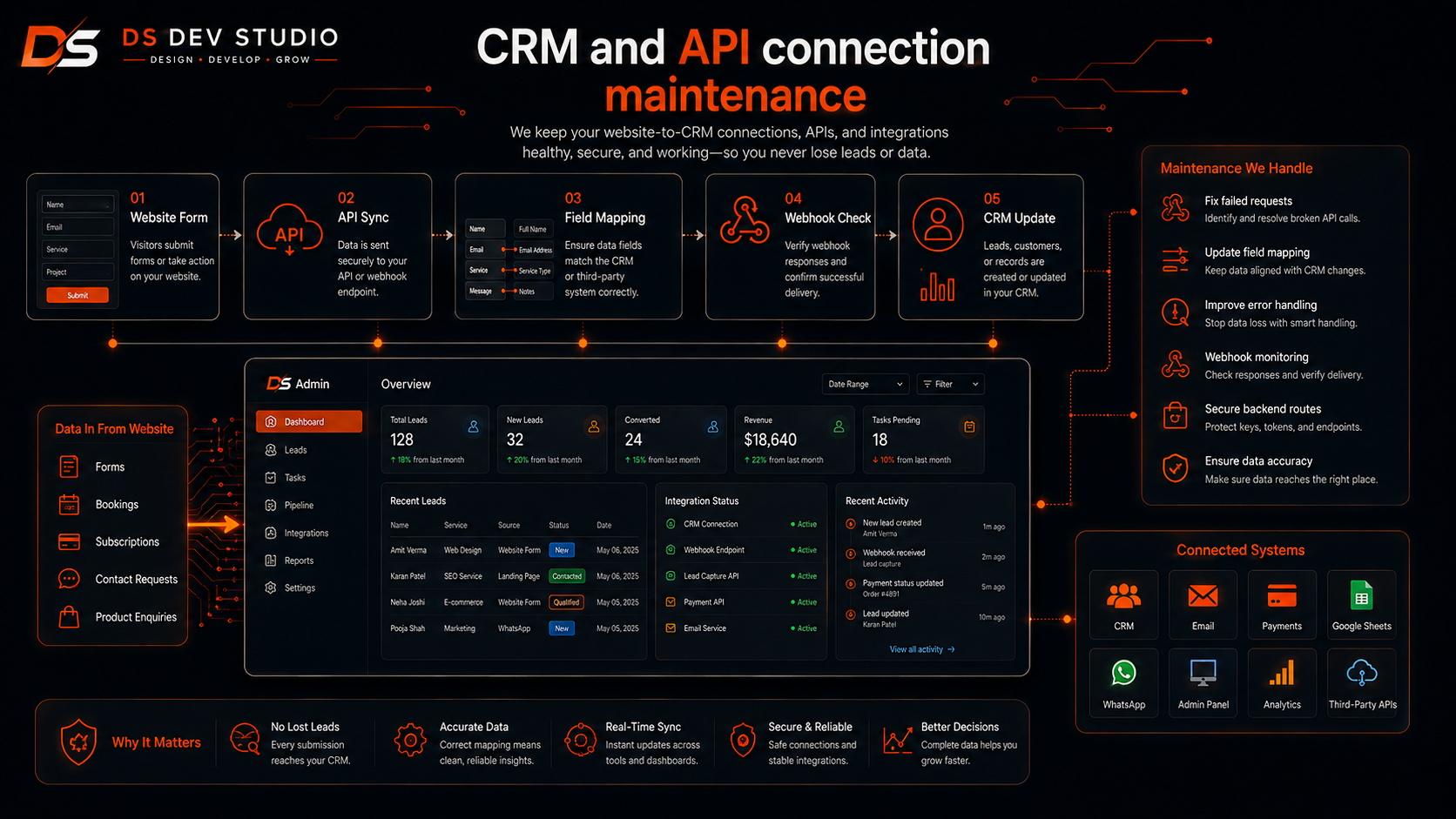Viewport: 1456px width, 819px height.
Task: Click the No Lost Leads icon
Action: (245, 740)
